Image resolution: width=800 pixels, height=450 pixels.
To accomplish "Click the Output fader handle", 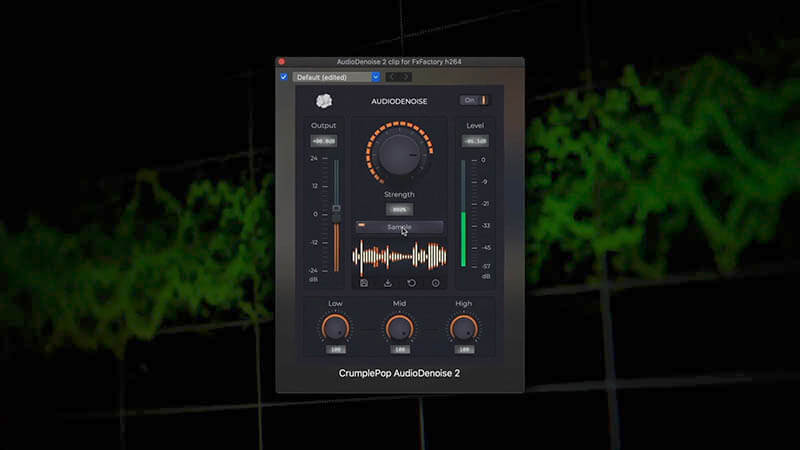I will pyautogui.click(x=336, y=213).
